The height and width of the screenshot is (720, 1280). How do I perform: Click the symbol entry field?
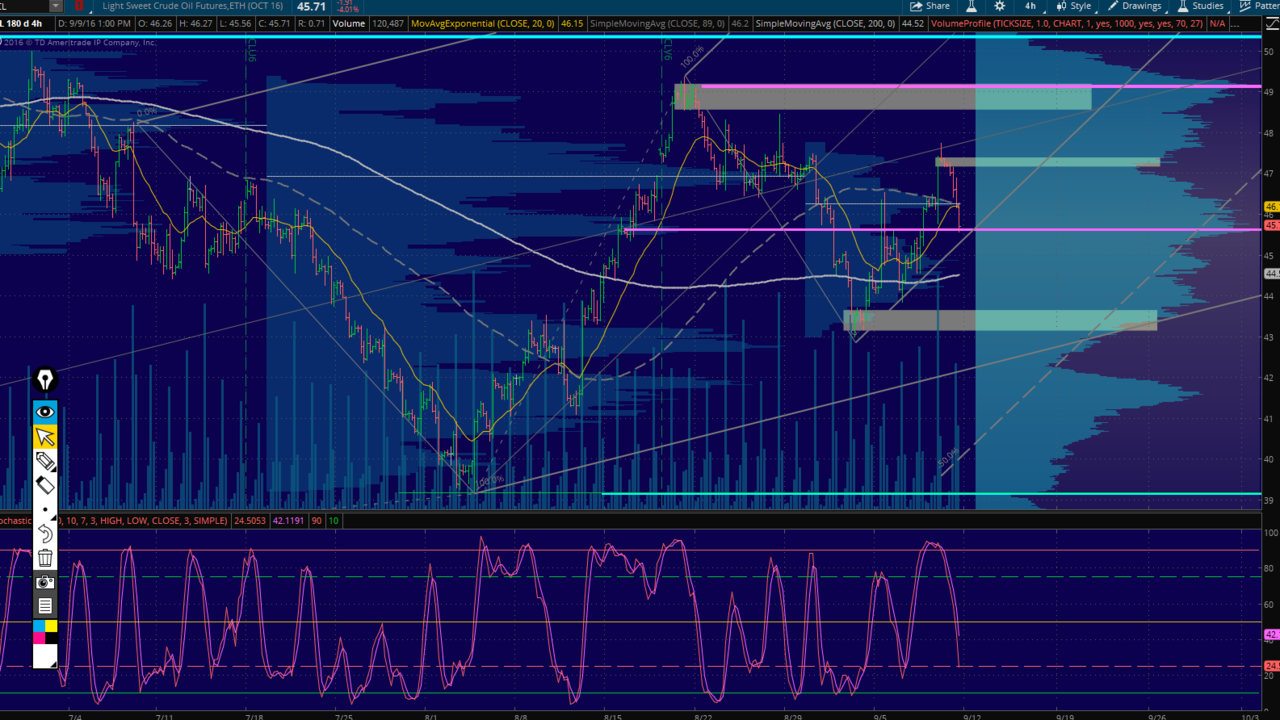[x=25, y=6]
